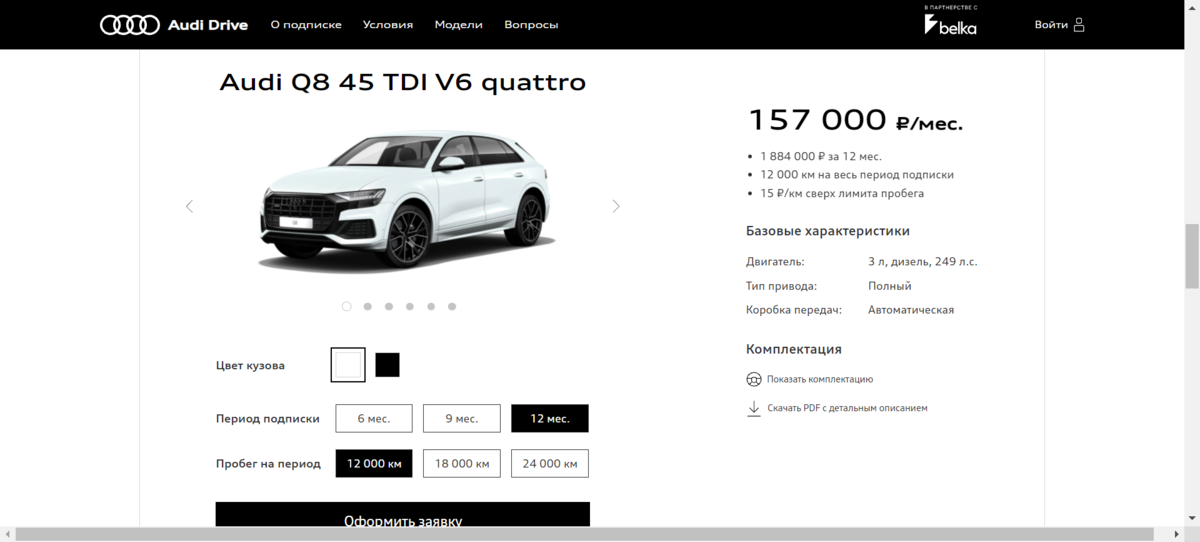Select 18 000 км mileage option
The width and height of the screenshot is (1200, 542).
click(461, 463)
